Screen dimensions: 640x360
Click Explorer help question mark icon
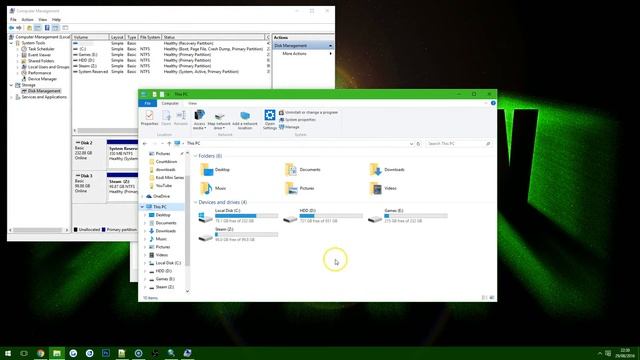tap(493, 103)
